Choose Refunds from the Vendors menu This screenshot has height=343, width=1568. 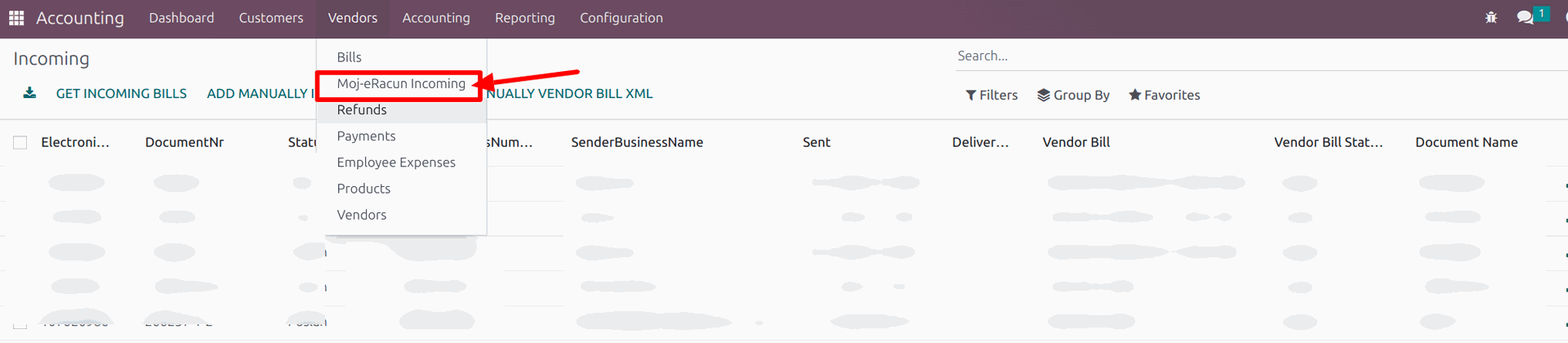pos(362,110)
